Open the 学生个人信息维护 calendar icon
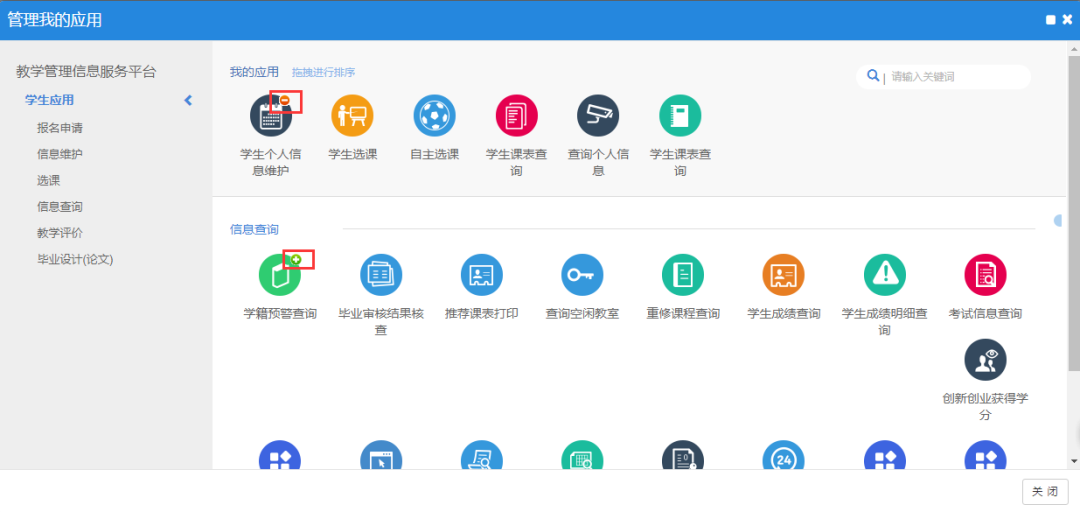Screen dimensions: 1080x512 click(x=271, y=116)
